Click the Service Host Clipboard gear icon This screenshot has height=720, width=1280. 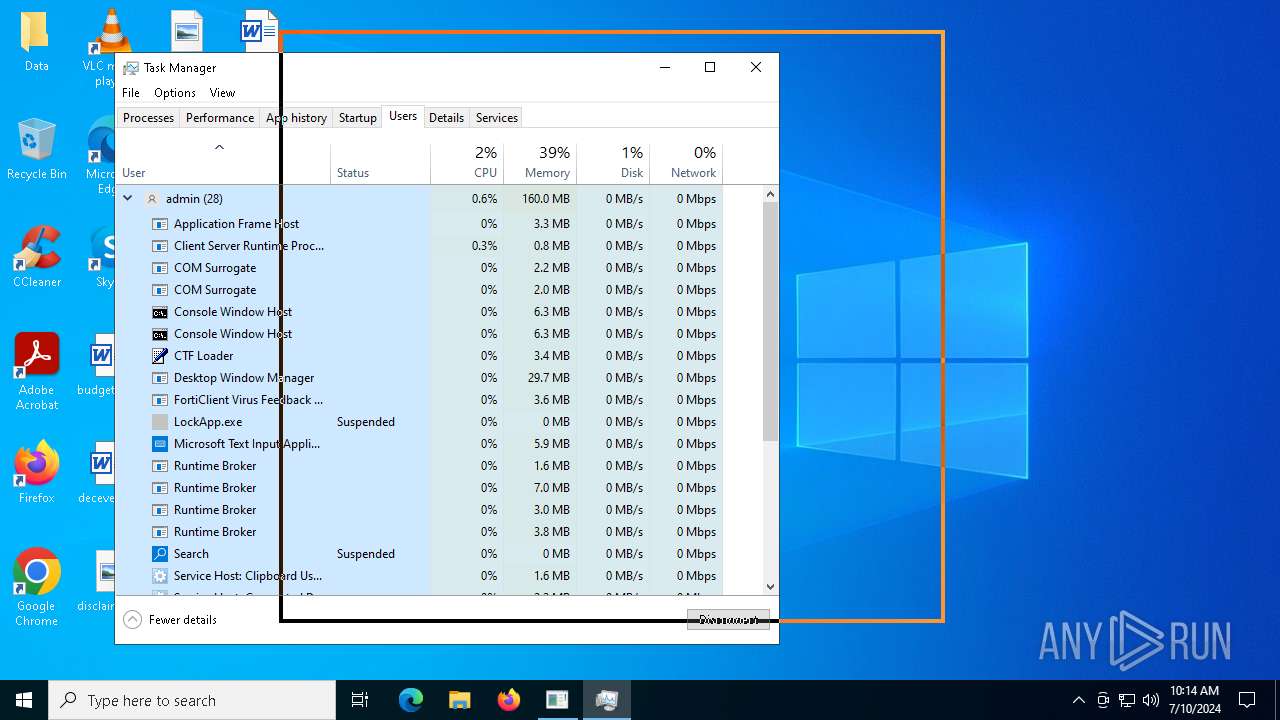pos(160,576)
